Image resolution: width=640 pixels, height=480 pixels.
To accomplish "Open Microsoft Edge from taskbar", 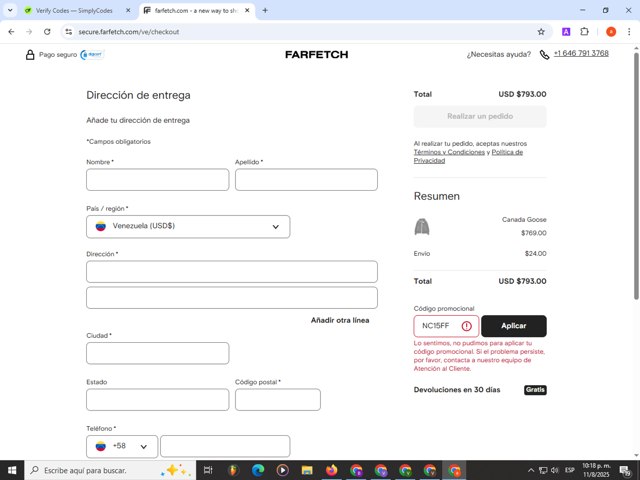I will (x=258, y=470).
